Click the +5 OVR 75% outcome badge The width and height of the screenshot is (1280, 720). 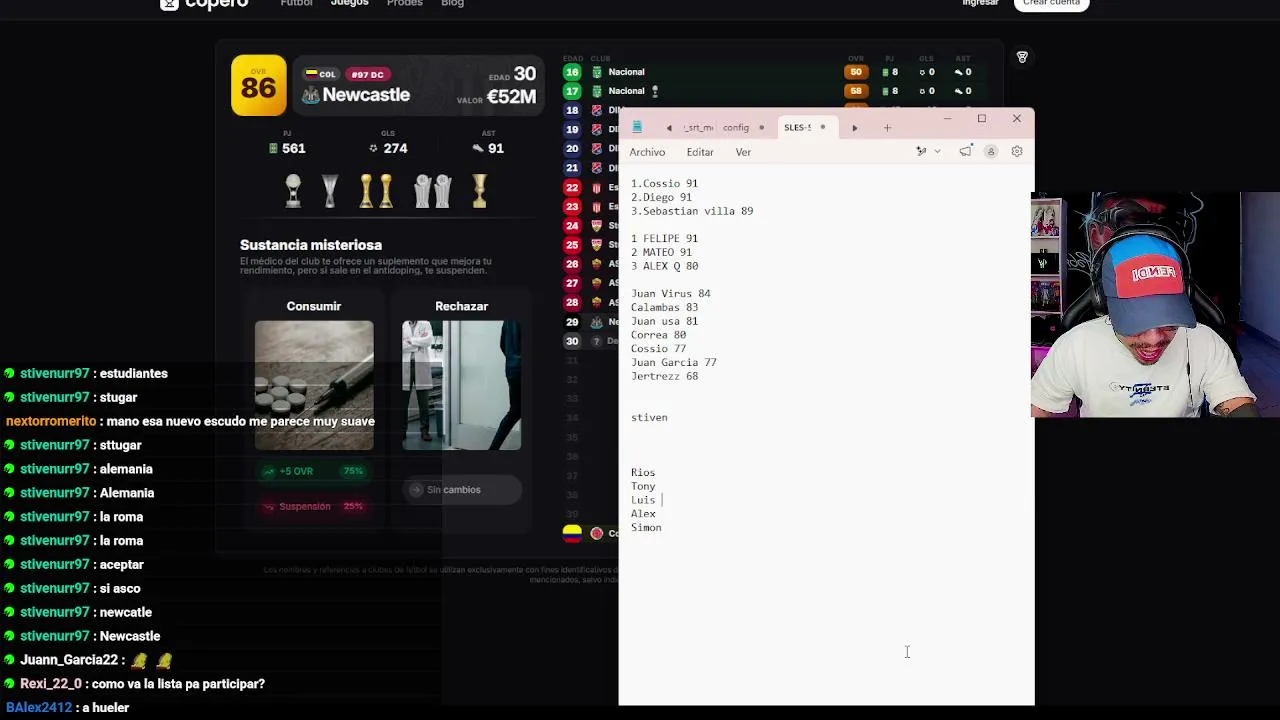(x=314, y=471)
